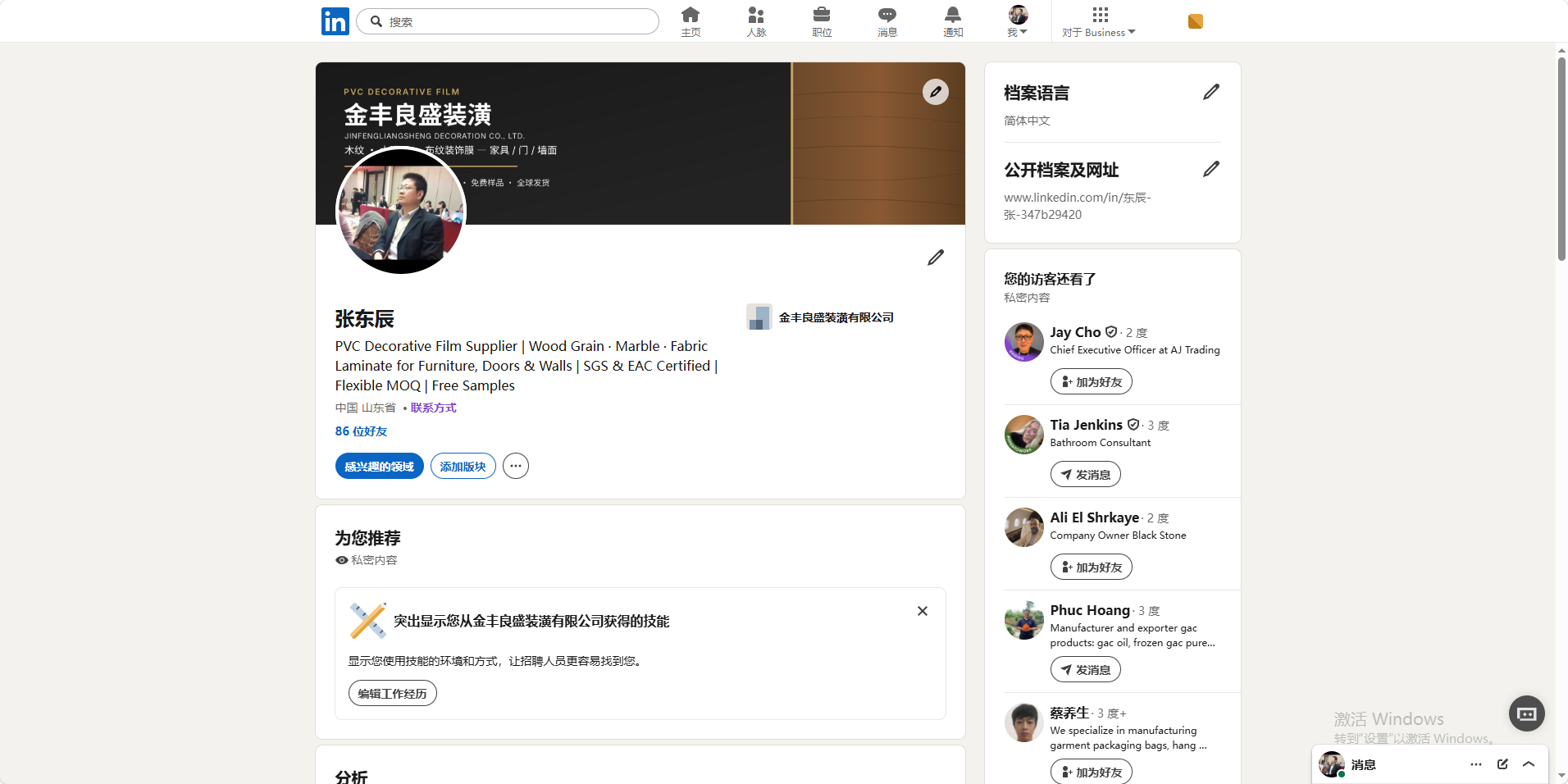Open the more options ellipsis on profile
Viewport: 1568px width, 784px height.
pos(516,466)
